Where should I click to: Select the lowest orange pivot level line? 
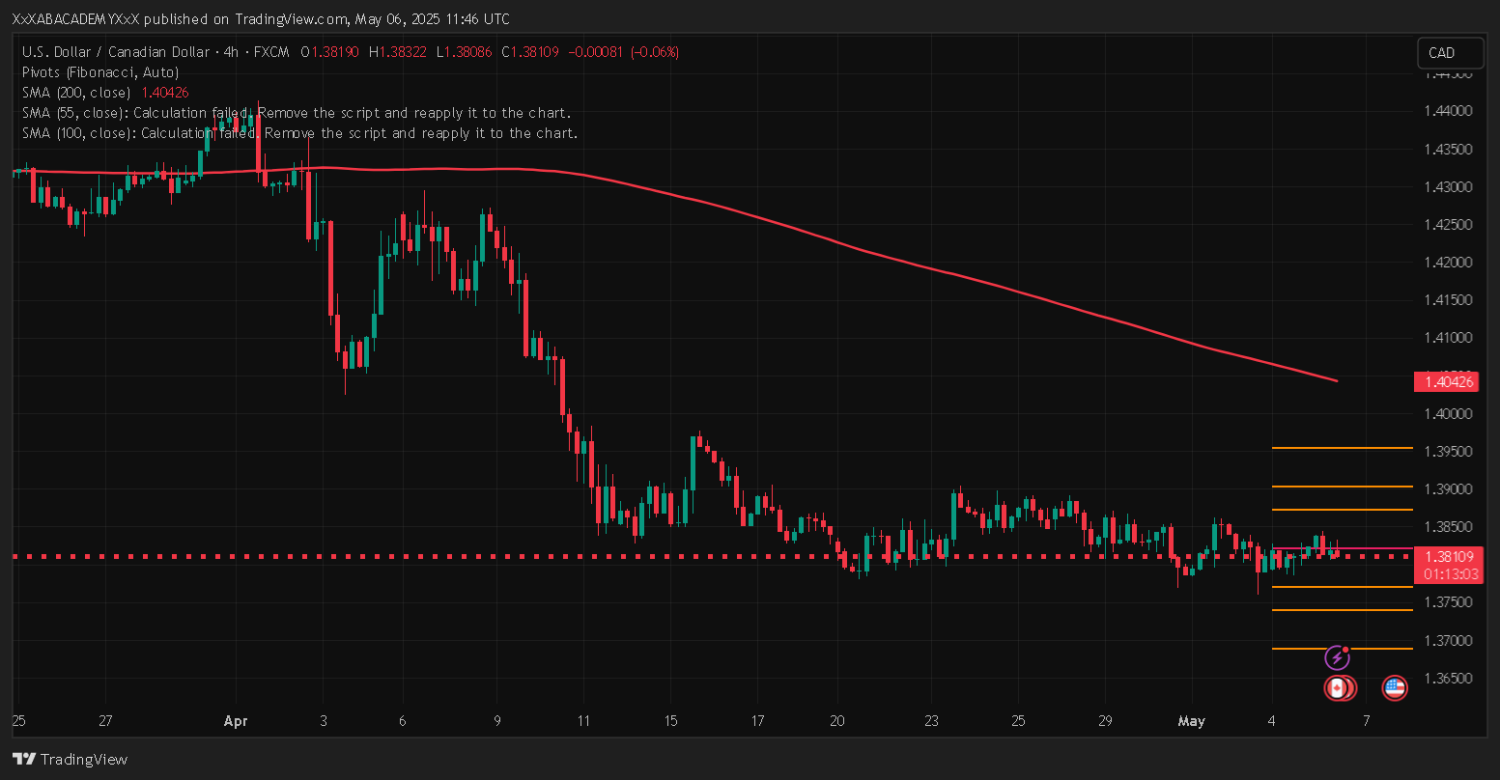(1340, 648)
